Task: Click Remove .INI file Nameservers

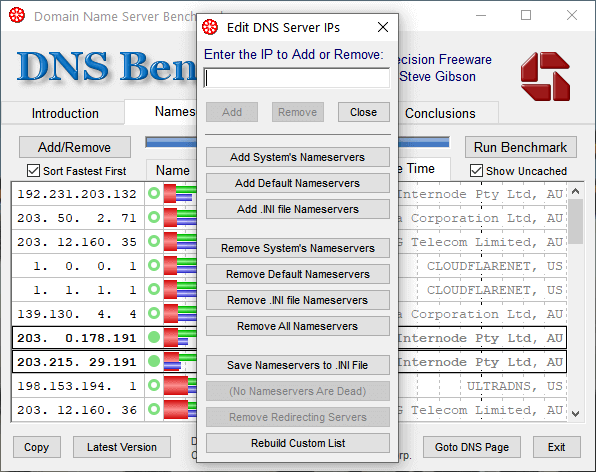Action: click(298, 300)
